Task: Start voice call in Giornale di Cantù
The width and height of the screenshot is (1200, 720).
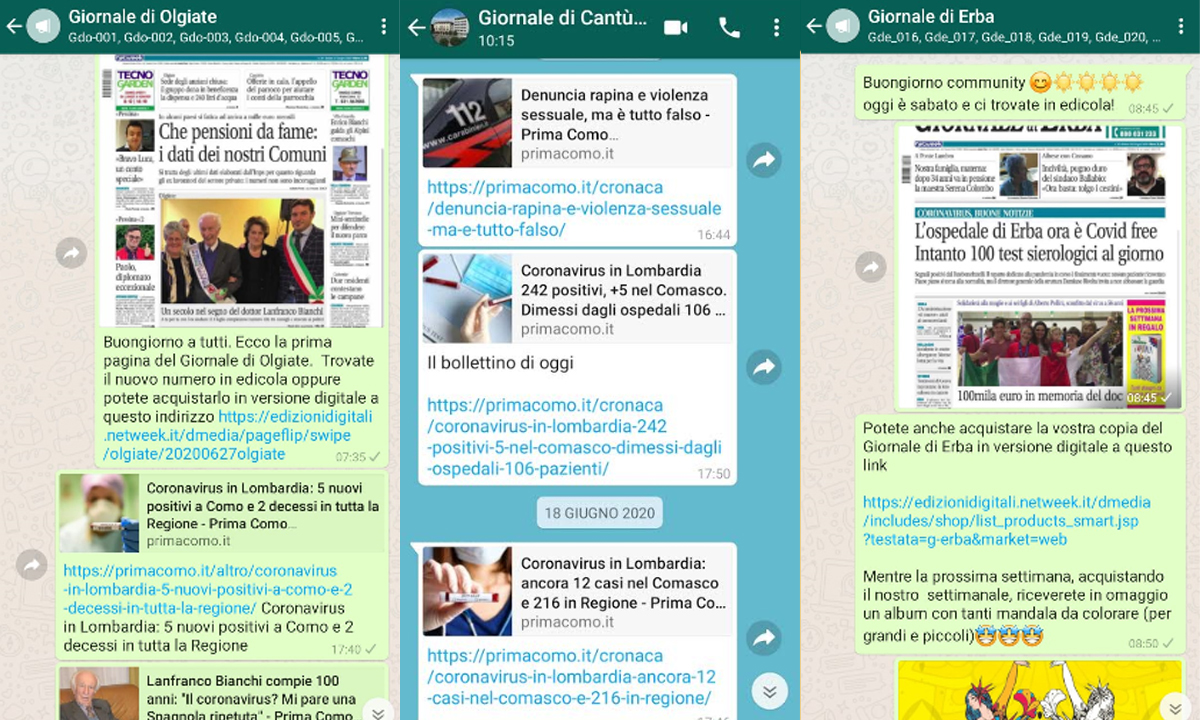Action: click(x=729, y=28)
